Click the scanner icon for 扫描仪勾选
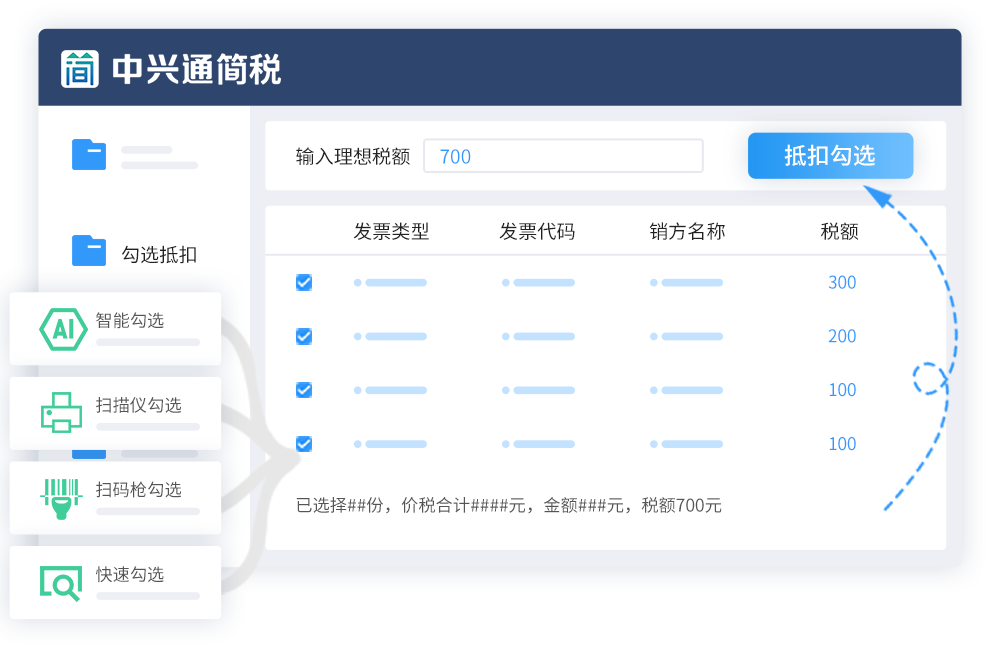Screen dimensions: 1000x646 [x=61, y=413]
